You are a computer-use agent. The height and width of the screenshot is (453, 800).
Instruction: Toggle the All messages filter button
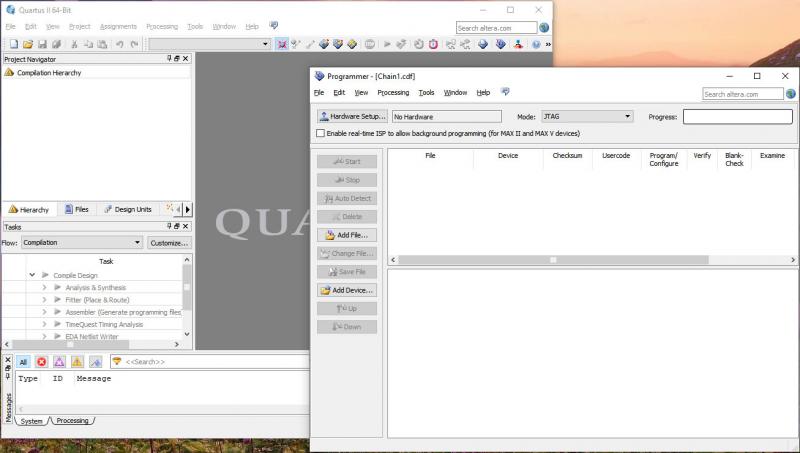click(23, 361)
